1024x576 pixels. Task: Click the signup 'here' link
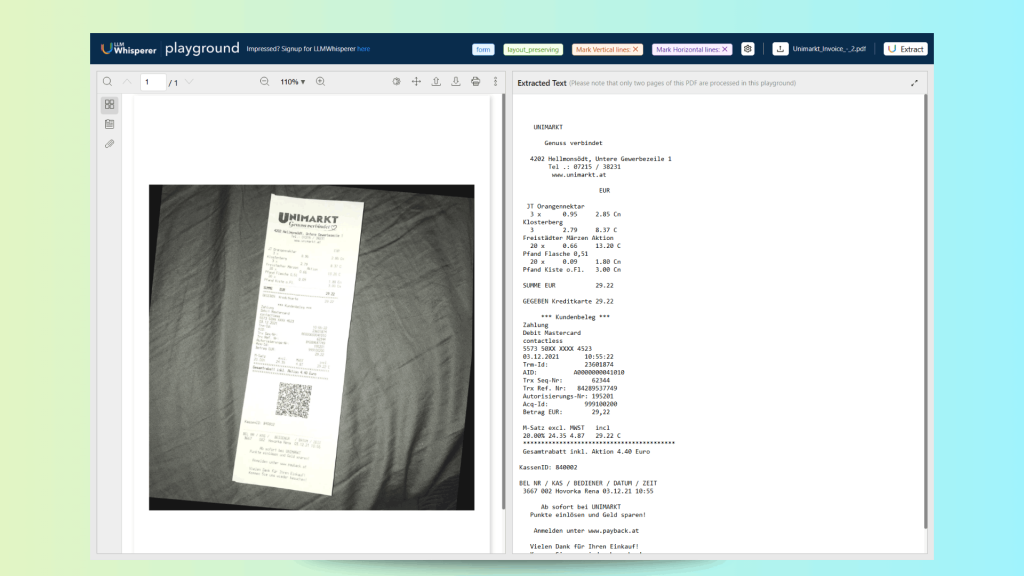pyautogui.click(x=363, y=49)
